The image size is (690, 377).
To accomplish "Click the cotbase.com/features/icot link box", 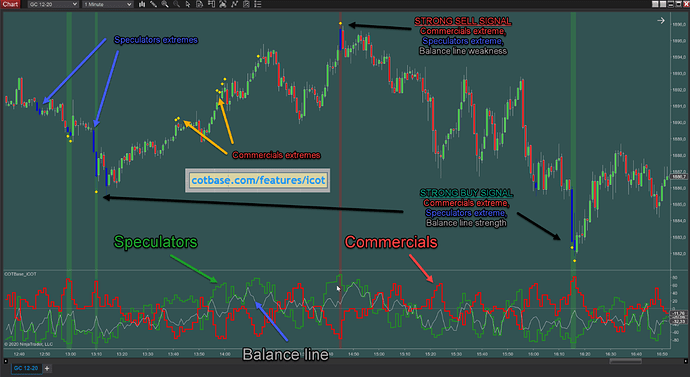I will click(258, 180).
